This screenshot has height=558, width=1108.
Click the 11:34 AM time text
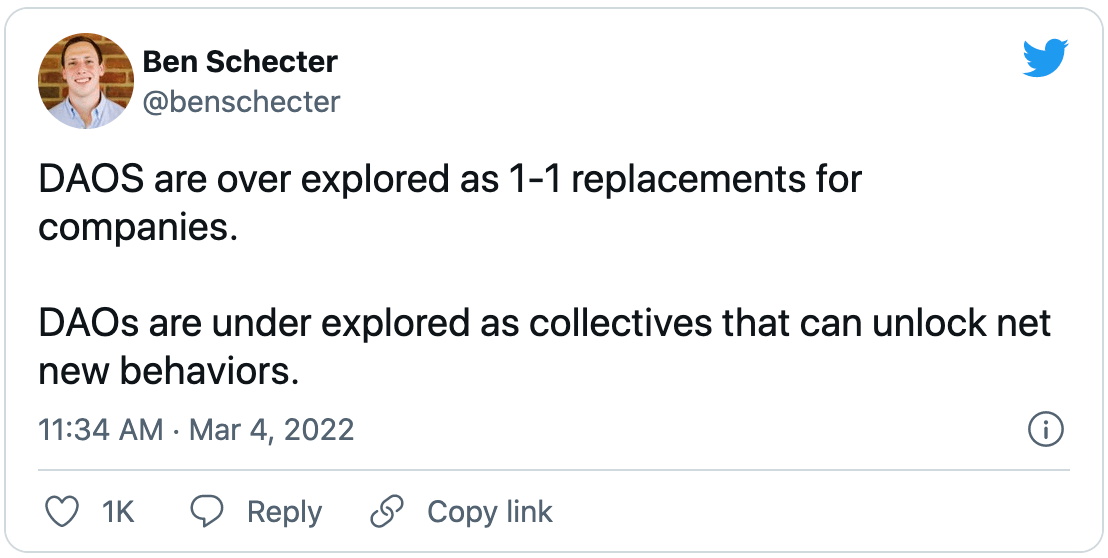[x=100, y=430]
